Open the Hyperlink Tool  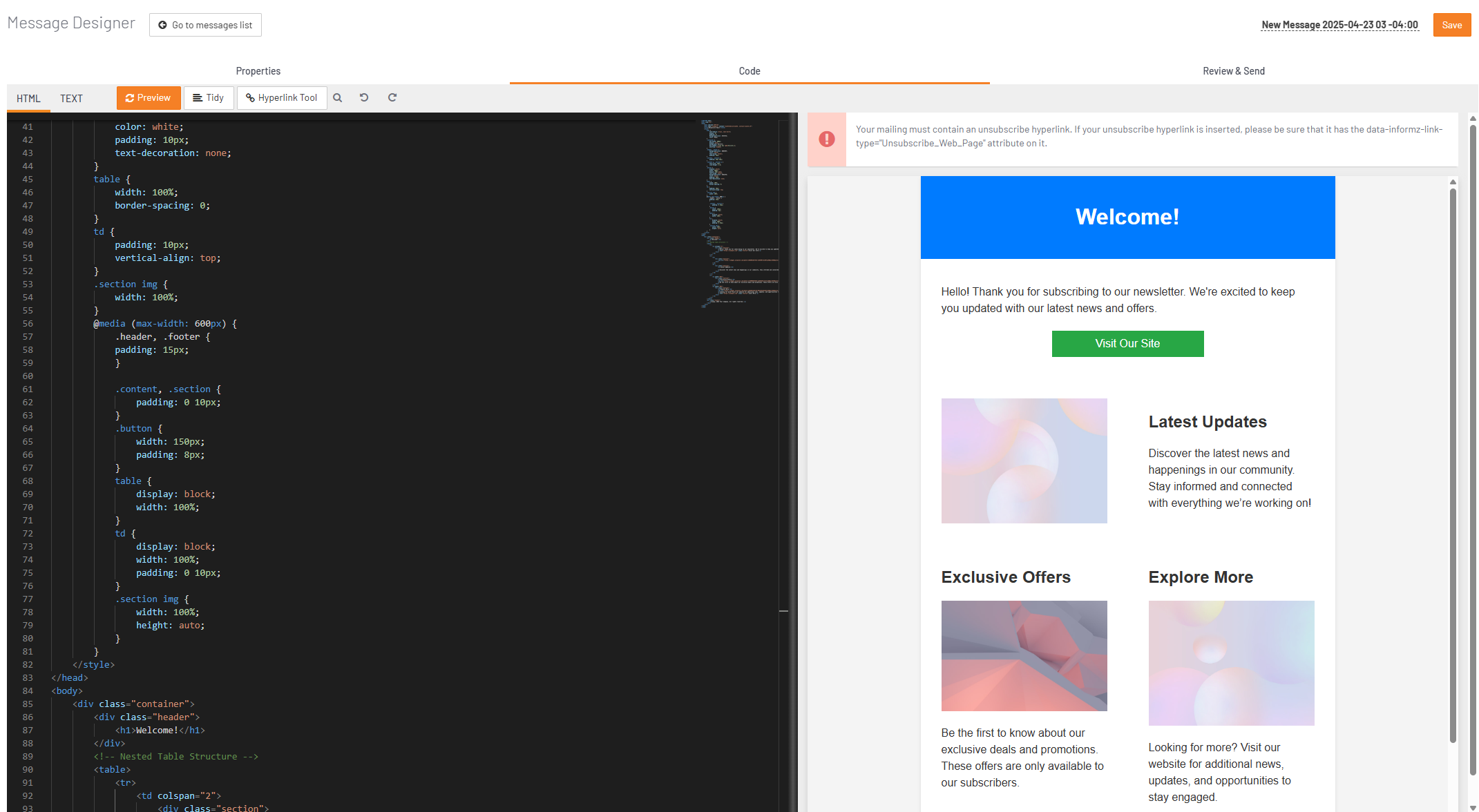(x=282, y=98)
